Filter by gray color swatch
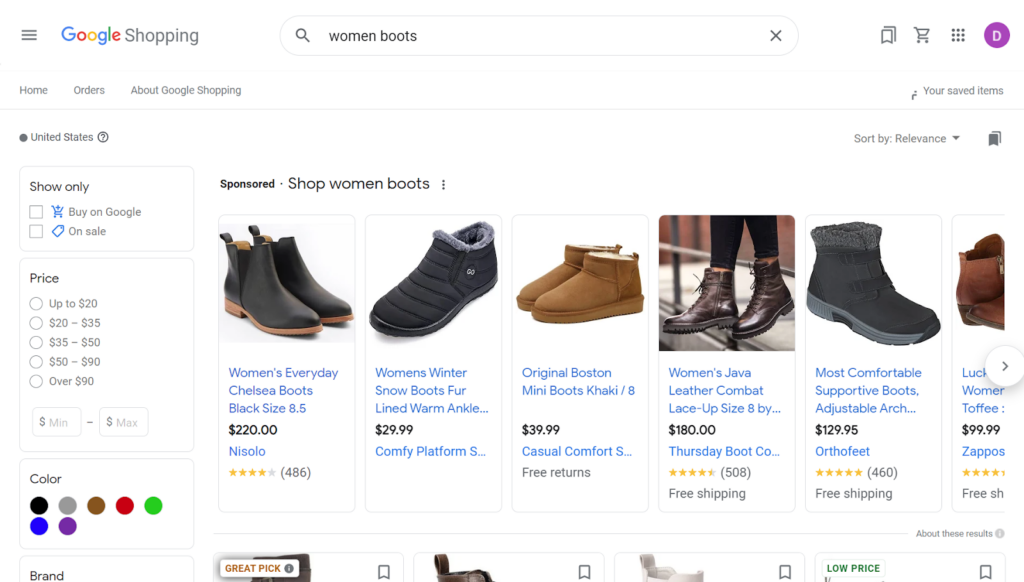Viewport: 1024px width, 582px height. (68, 506)
